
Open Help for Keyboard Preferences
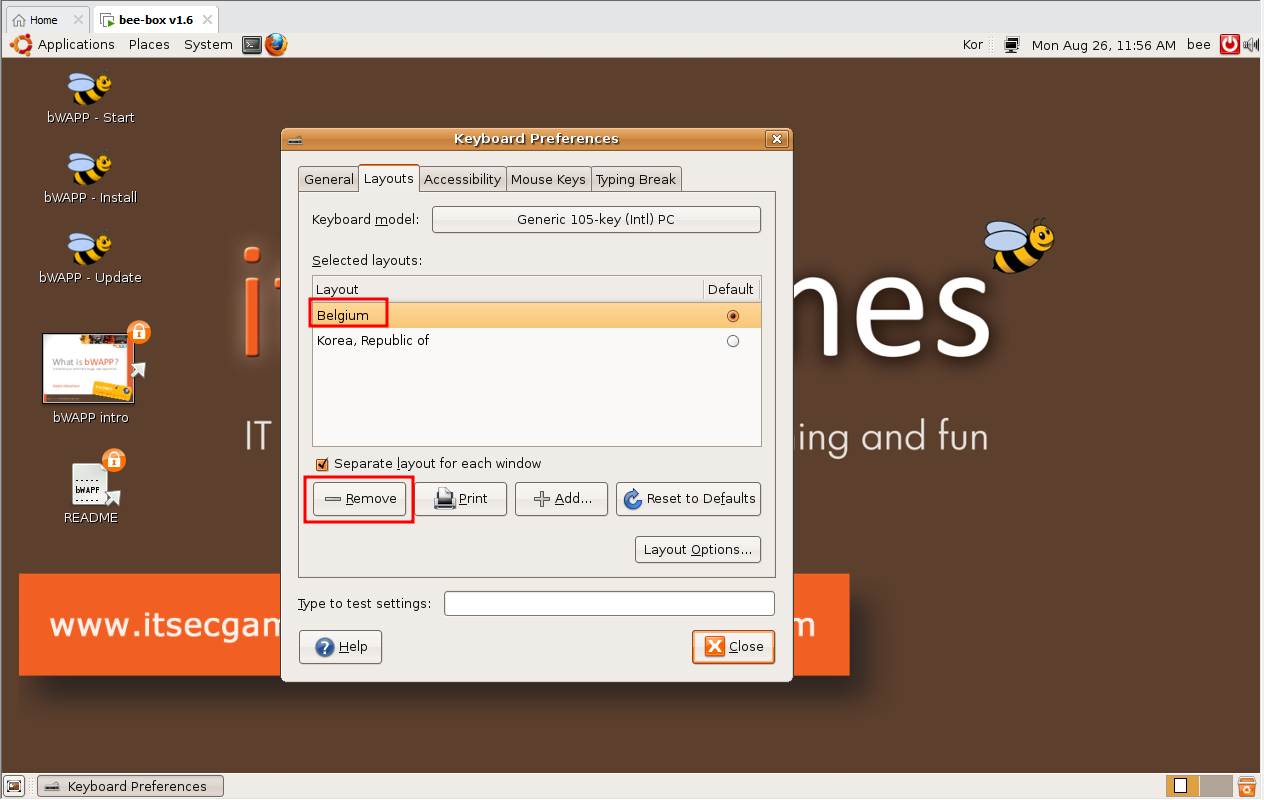(340, 647)
